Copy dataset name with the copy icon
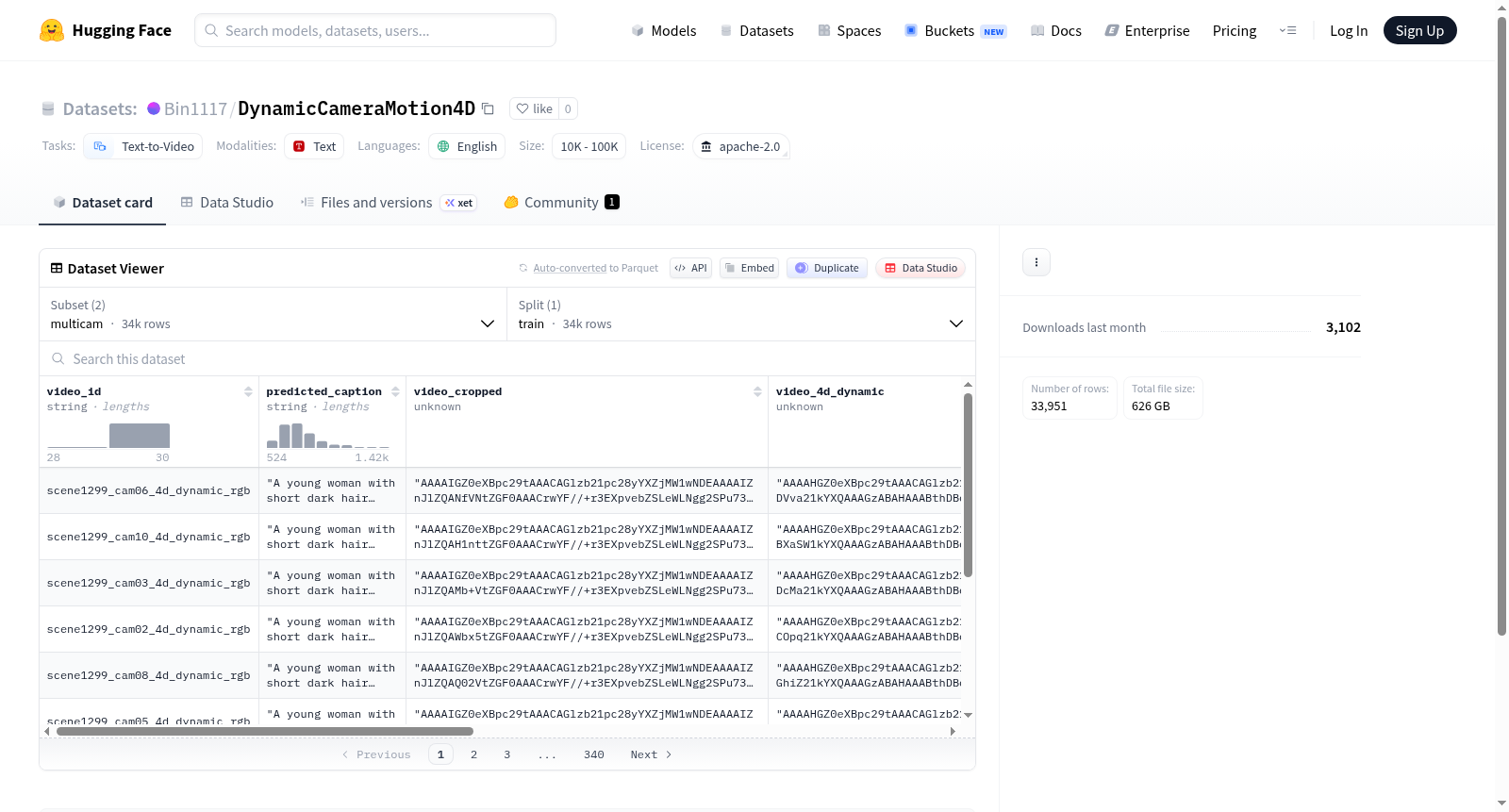 (x=488, y=108)
